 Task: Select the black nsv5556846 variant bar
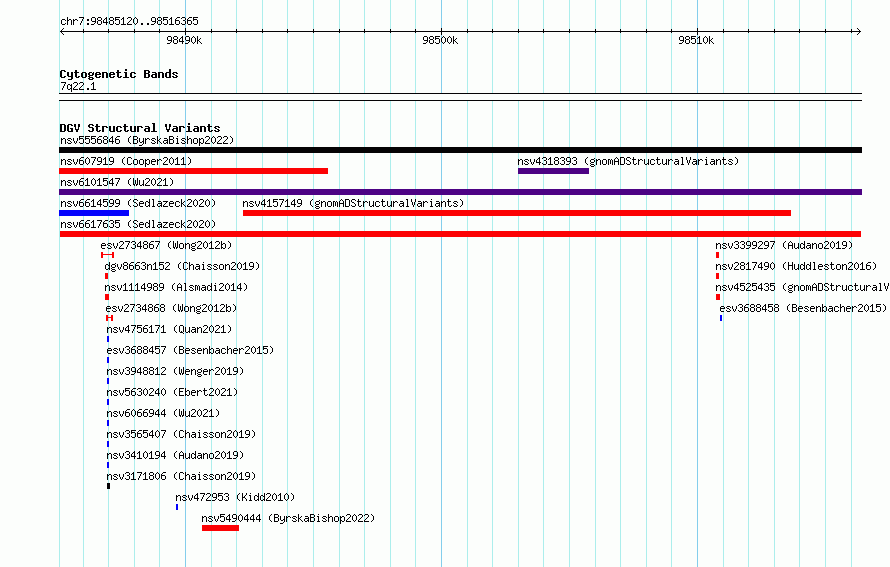460,150
